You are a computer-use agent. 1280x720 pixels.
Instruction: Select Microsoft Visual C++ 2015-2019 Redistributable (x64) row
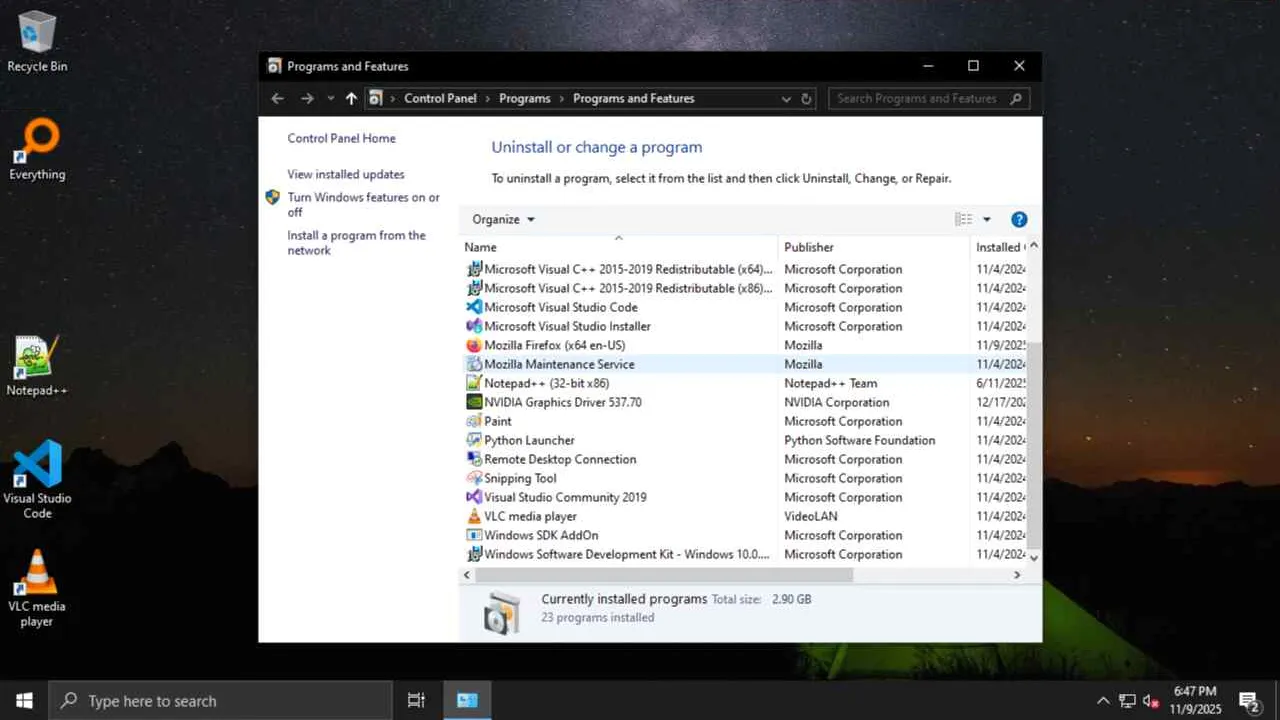pos(746,269)
